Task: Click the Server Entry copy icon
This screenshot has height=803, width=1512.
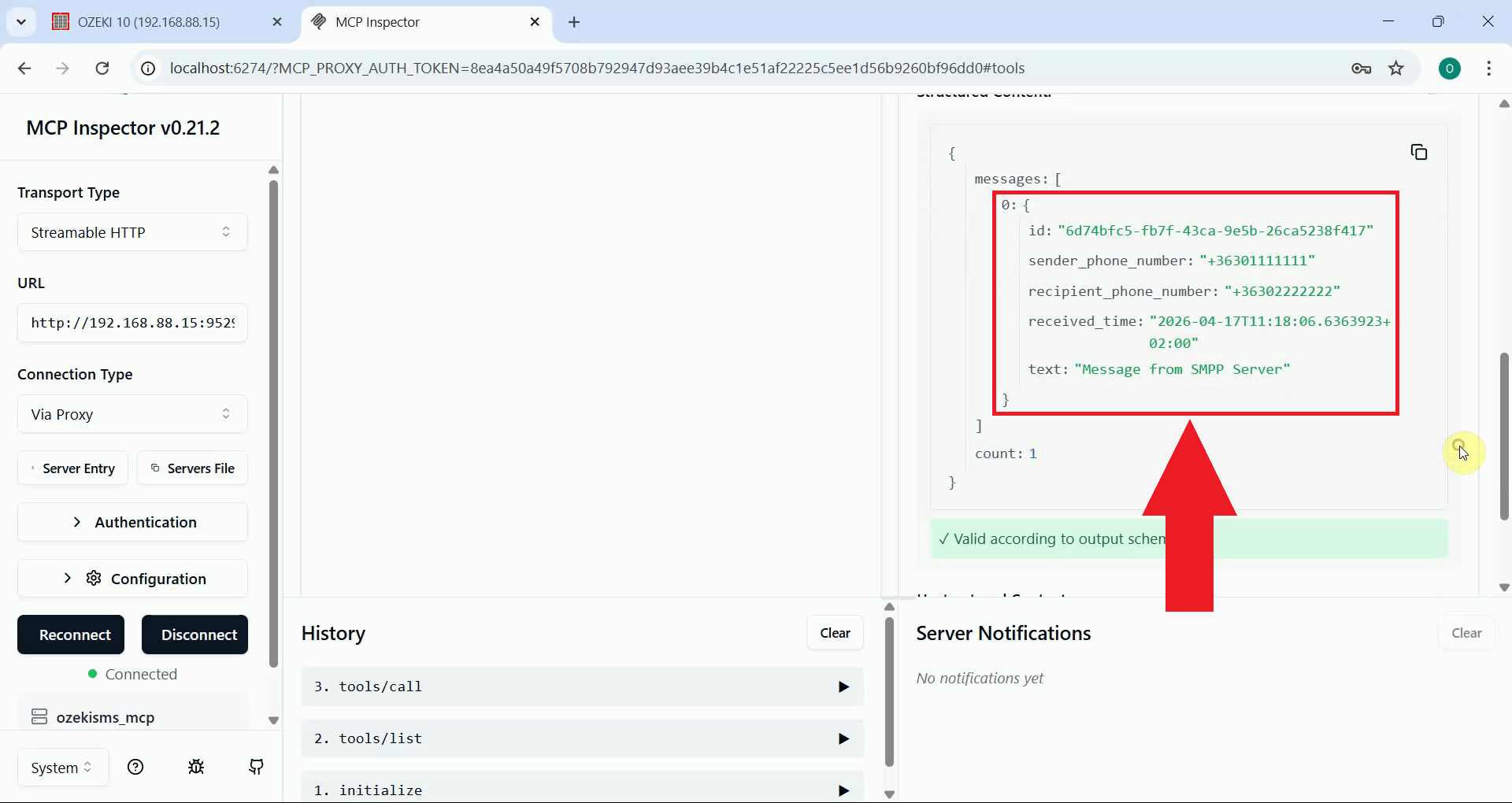Action: [32, 468]
